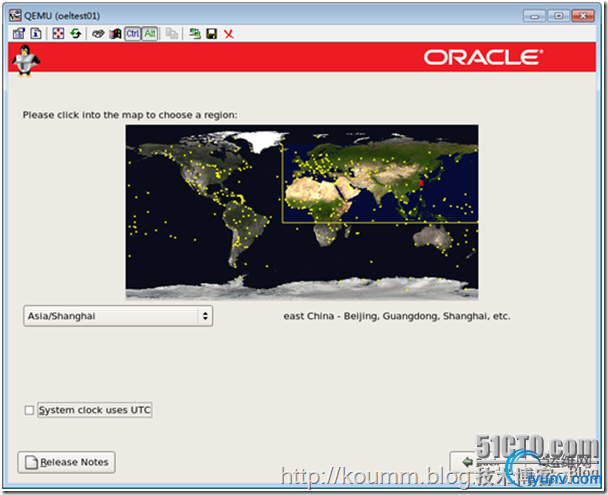Image resolution: width=608 pixels, height=495 pixels.
Task: Send Ctrl+Esc via Windows flag icon
Action: click(x=115, y=34)
